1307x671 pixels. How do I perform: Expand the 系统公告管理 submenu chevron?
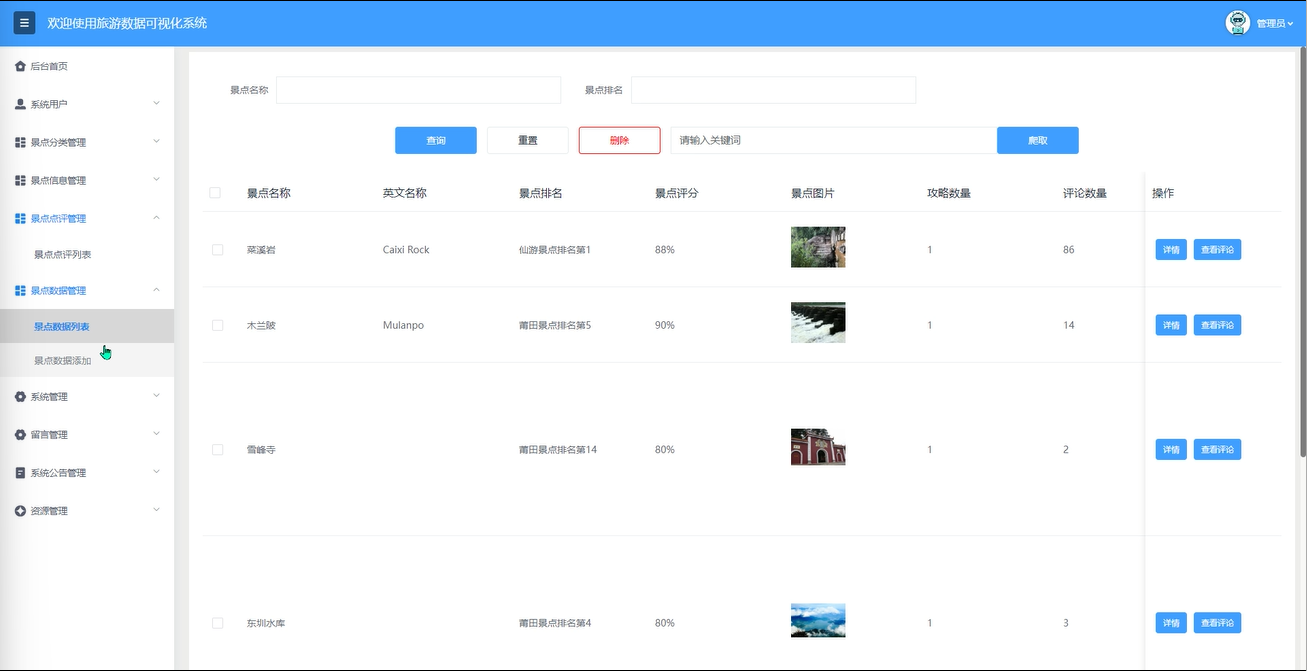coord(156,472)
